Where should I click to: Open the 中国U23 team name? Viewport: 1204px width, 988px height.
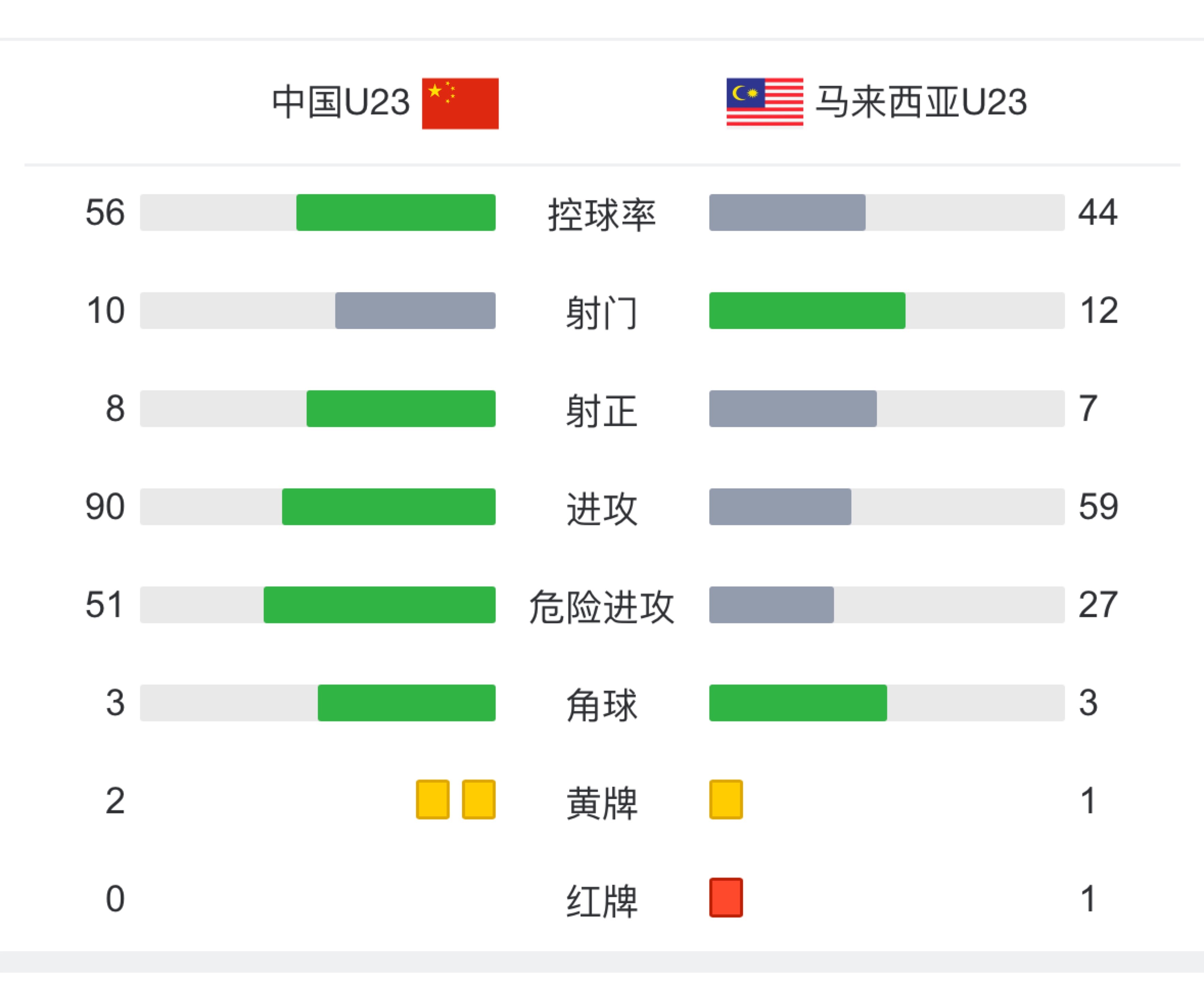pos(341,103)
